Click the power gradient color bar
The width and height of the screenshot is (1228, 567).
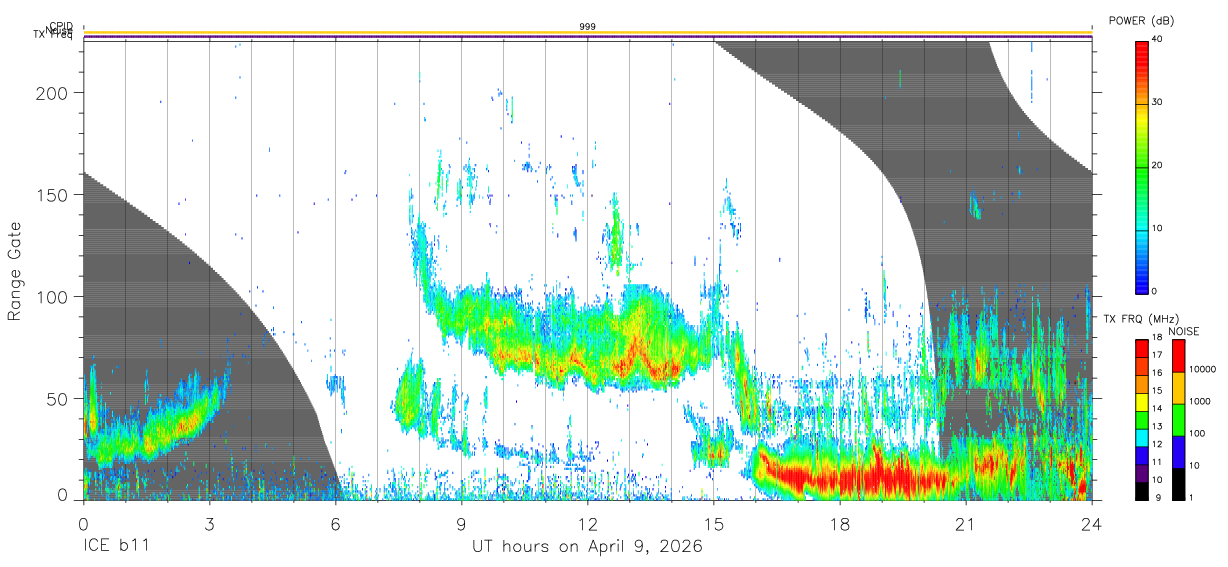[x=1142, y=166]
